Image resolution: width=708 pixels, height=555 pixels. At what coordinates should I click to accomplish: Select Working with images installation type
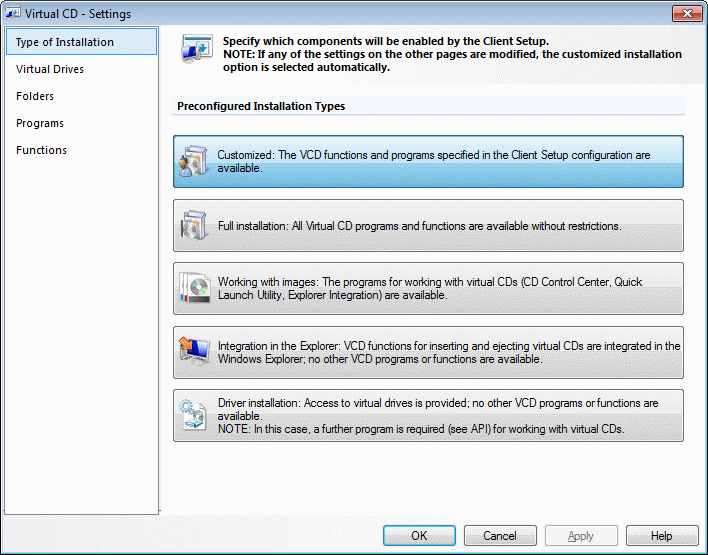(x=430, y=289)
